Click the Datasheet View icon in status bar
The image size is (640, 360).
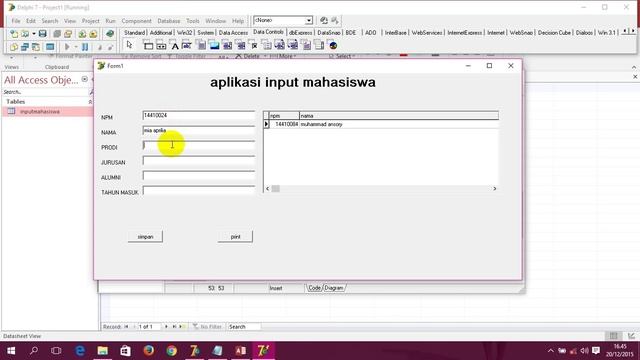[x=613, y=336]
